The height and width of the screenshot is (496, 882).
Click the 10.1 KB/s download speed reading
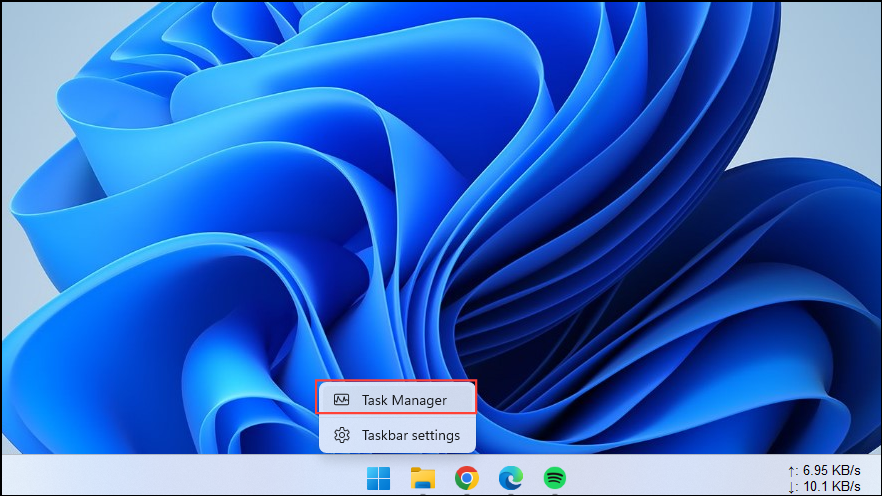pyautogui.click(x=832, y=487)
